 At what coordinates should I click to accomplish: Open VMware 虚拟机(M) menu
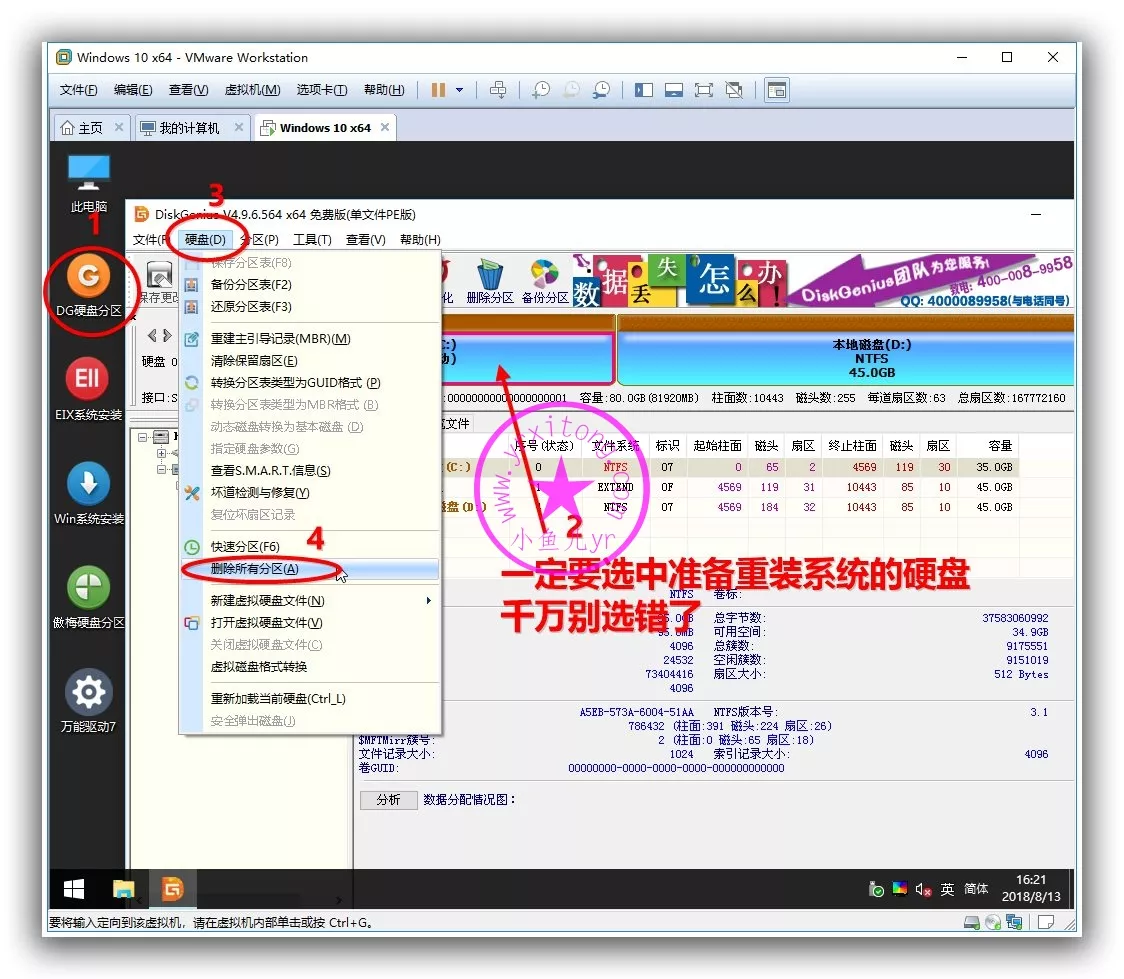252,90
